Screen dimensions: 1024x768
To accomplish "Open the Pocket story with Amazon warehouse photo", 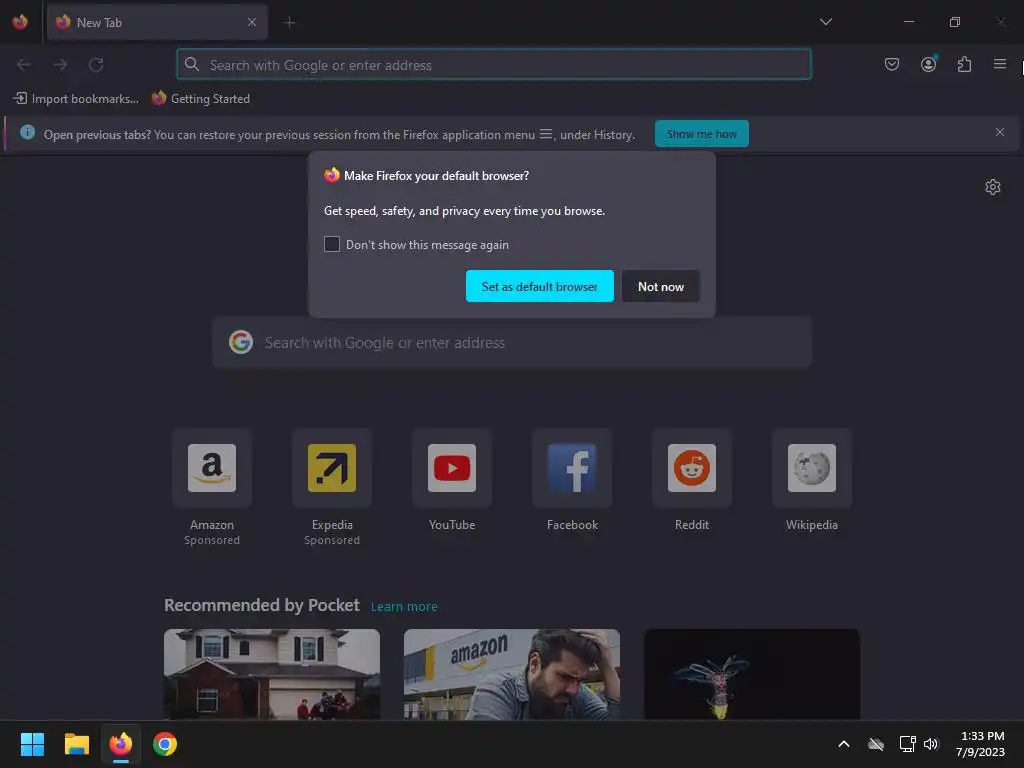I will pos(511,674).
